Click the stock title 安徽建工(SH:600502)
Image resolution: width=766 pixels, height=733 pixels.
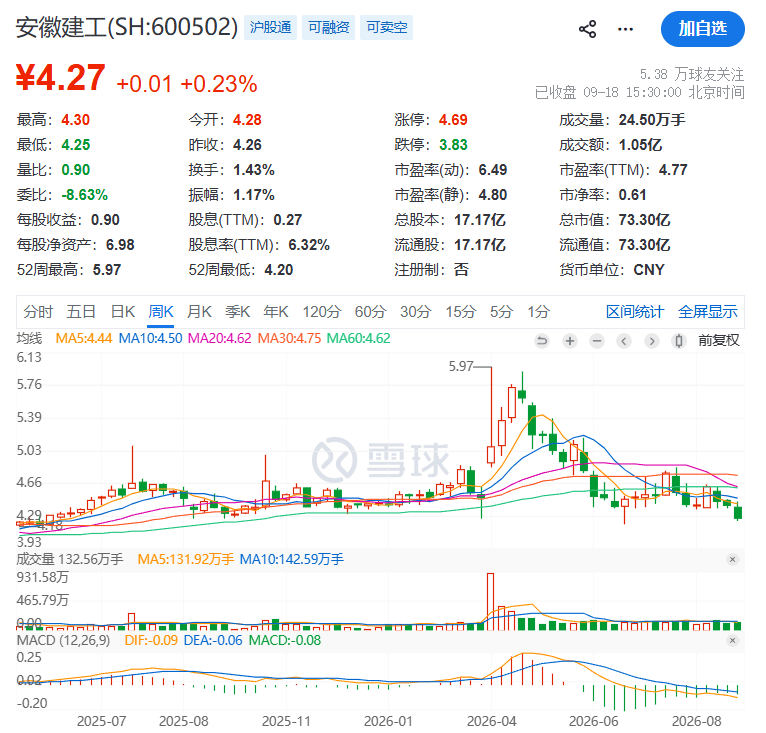click(127, 27)
